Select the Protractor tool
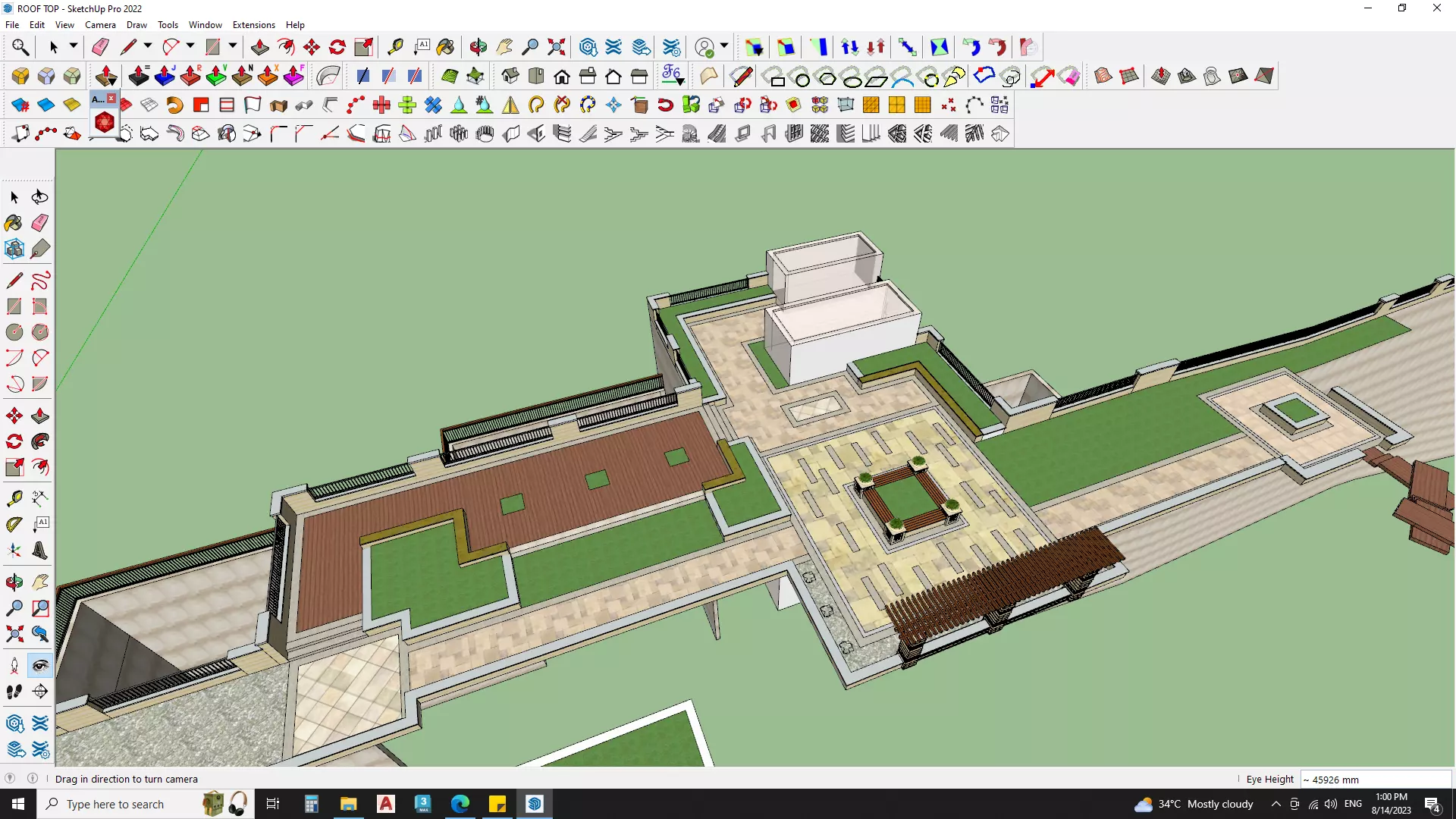1456x819 pixels. 14,524
